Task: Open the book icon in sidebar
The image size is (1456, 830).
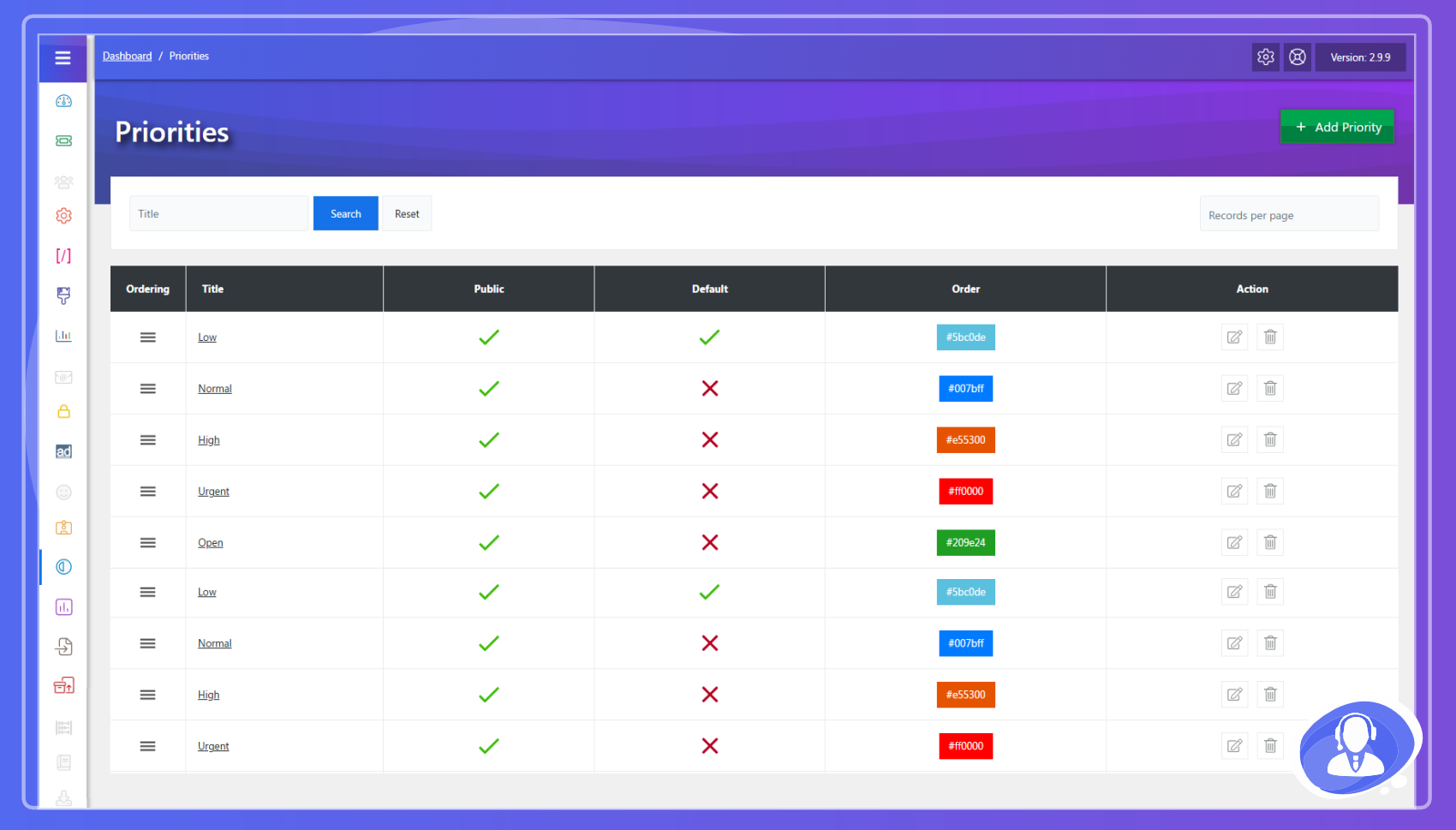Action: (63, 762)
